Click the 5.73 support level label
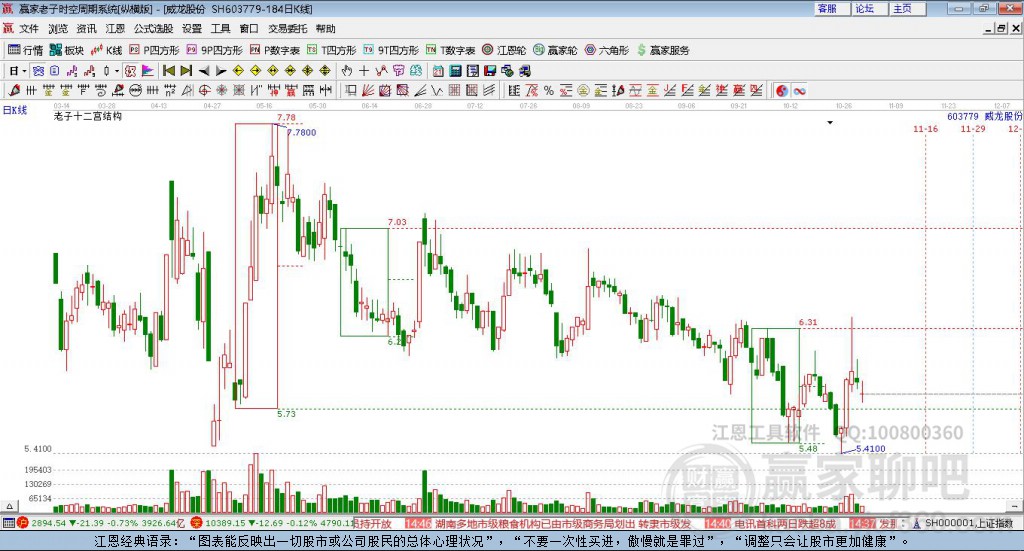This screenshot has width=1024, height=551. click(x=286, y=413)
